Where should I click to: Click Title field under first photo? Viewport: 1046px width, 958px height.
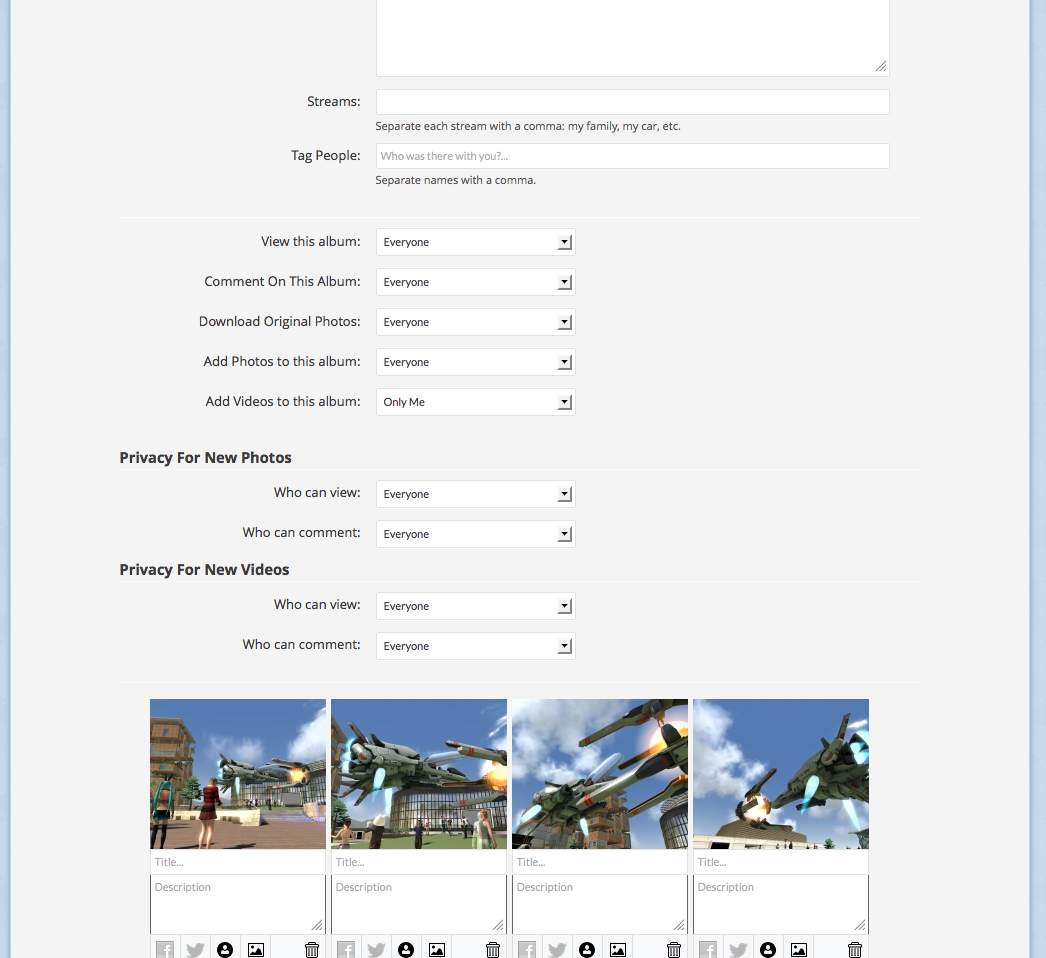point(238,862)
